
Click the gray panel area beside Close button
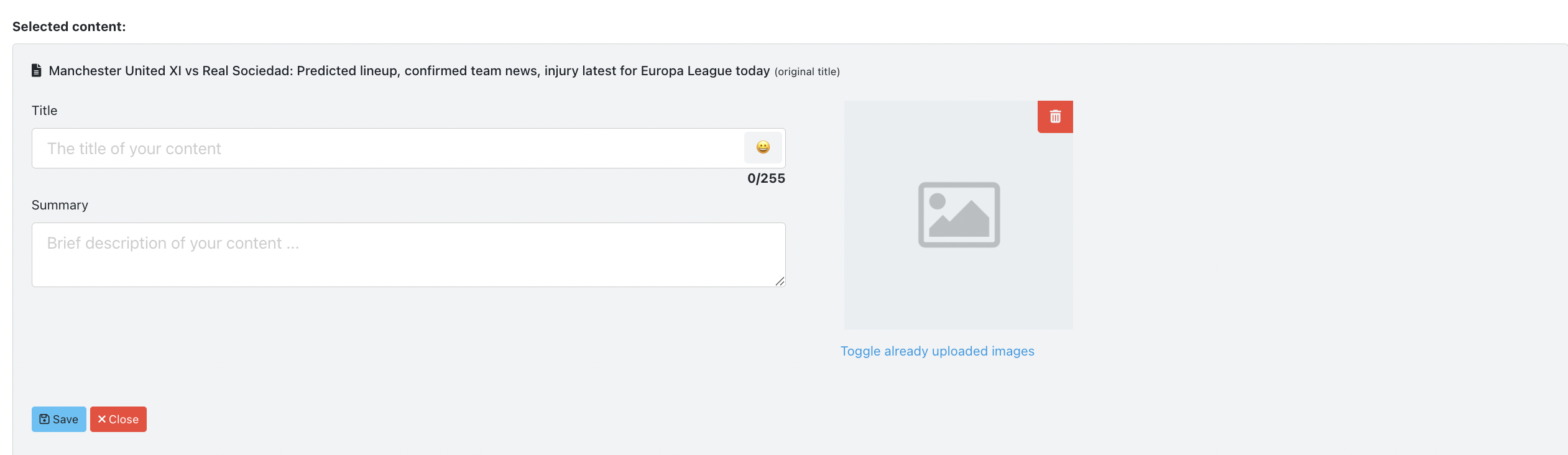[435, 419]
